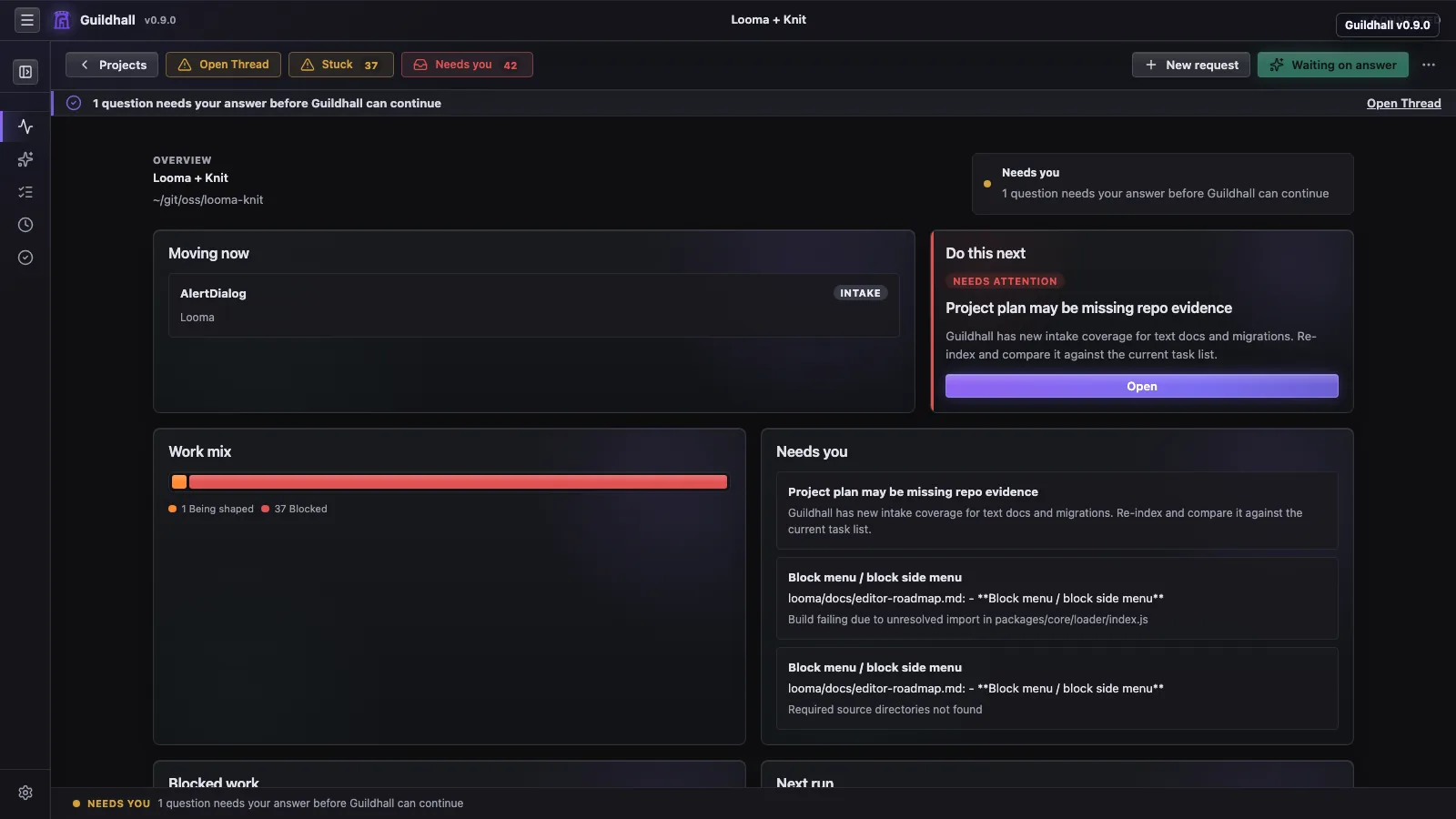
Task: Open the circled check sidebar icon
Action: pos(25,258)
